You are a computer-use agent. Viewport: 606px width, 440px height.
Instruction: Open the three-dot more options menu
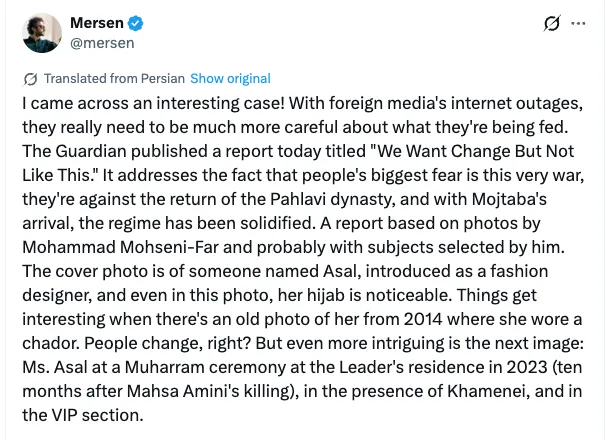pyautogui.click(x=578, y=23)
